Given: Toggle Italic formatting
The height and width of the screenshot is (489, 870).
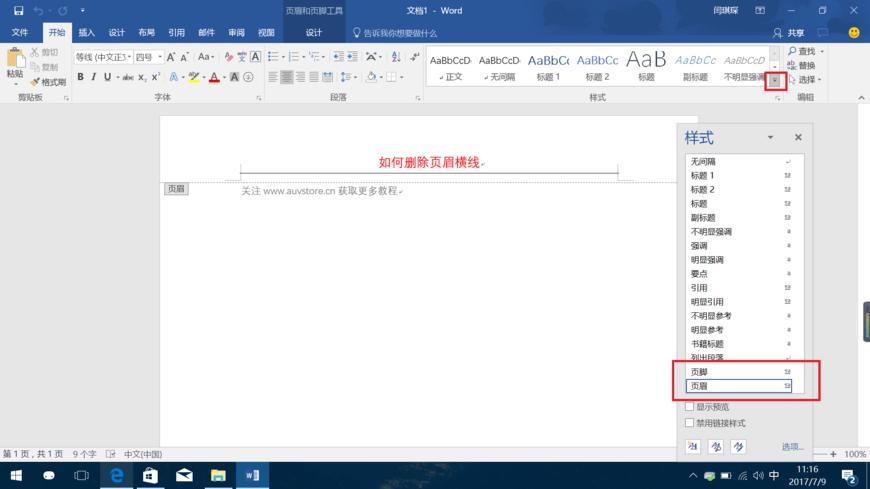Looking at the screenshot, I should point(93,77).
